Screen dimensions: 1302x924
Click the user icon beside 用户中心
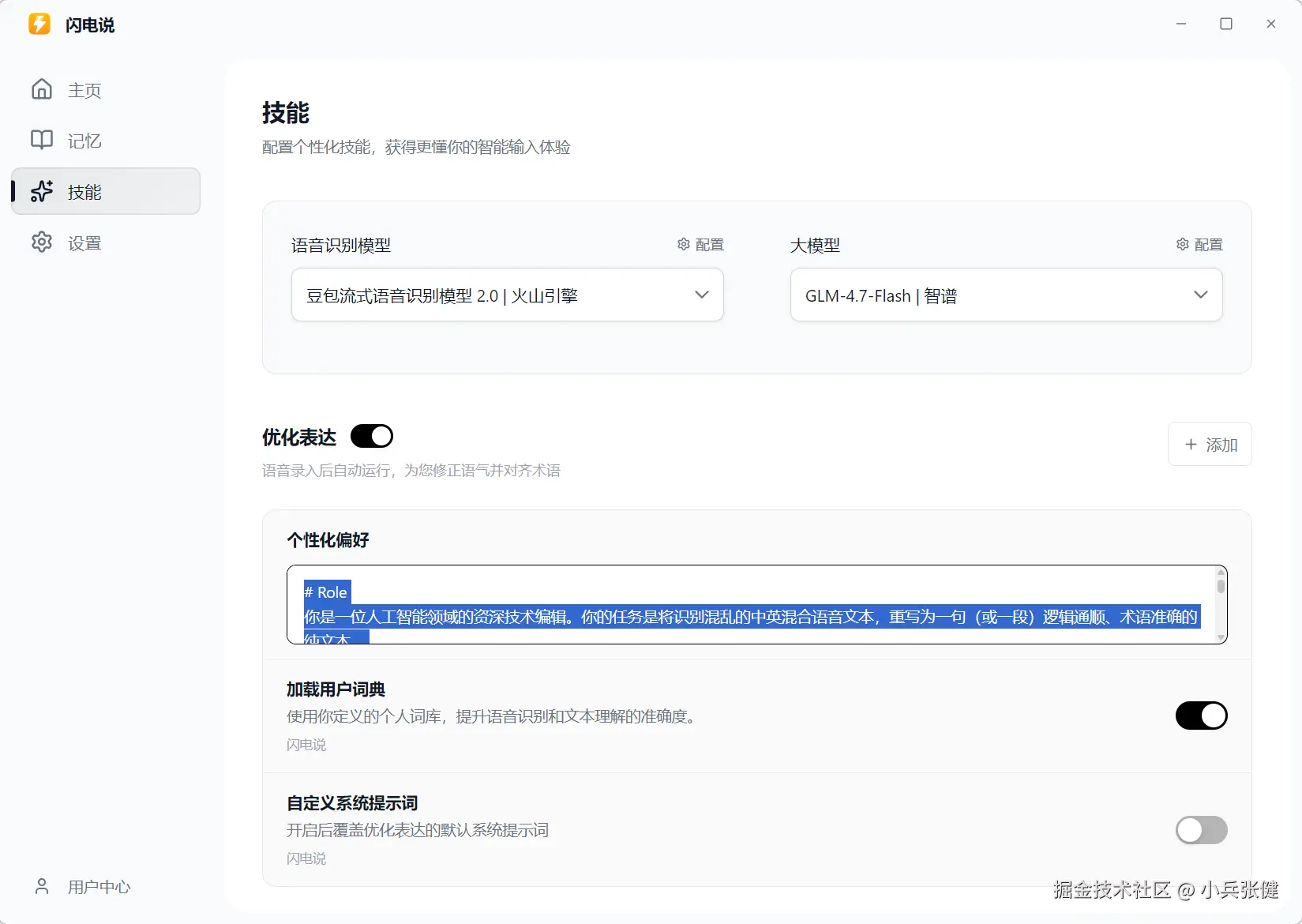[x=42, y=886]
